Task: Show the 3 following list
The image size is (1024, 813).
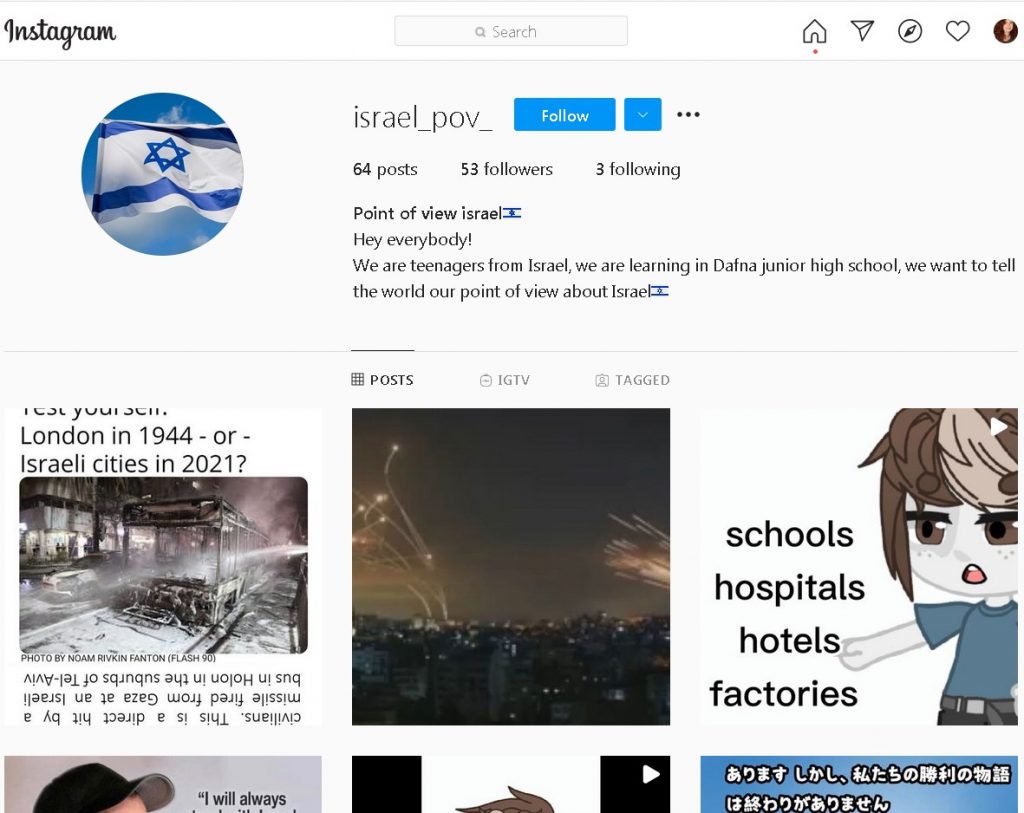Action: (638, 169)
